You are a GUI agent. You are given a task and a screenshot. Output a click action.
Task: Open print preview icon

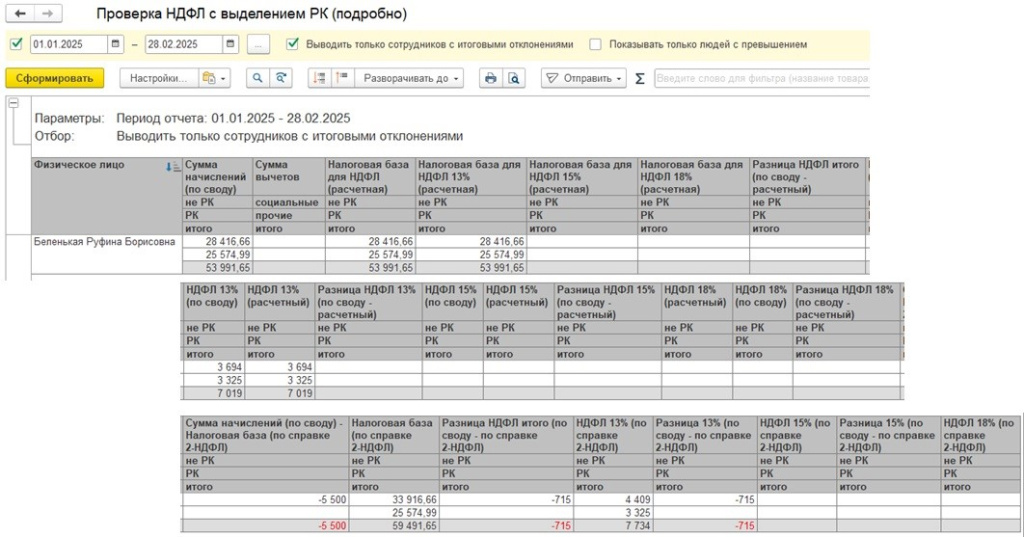514,78
